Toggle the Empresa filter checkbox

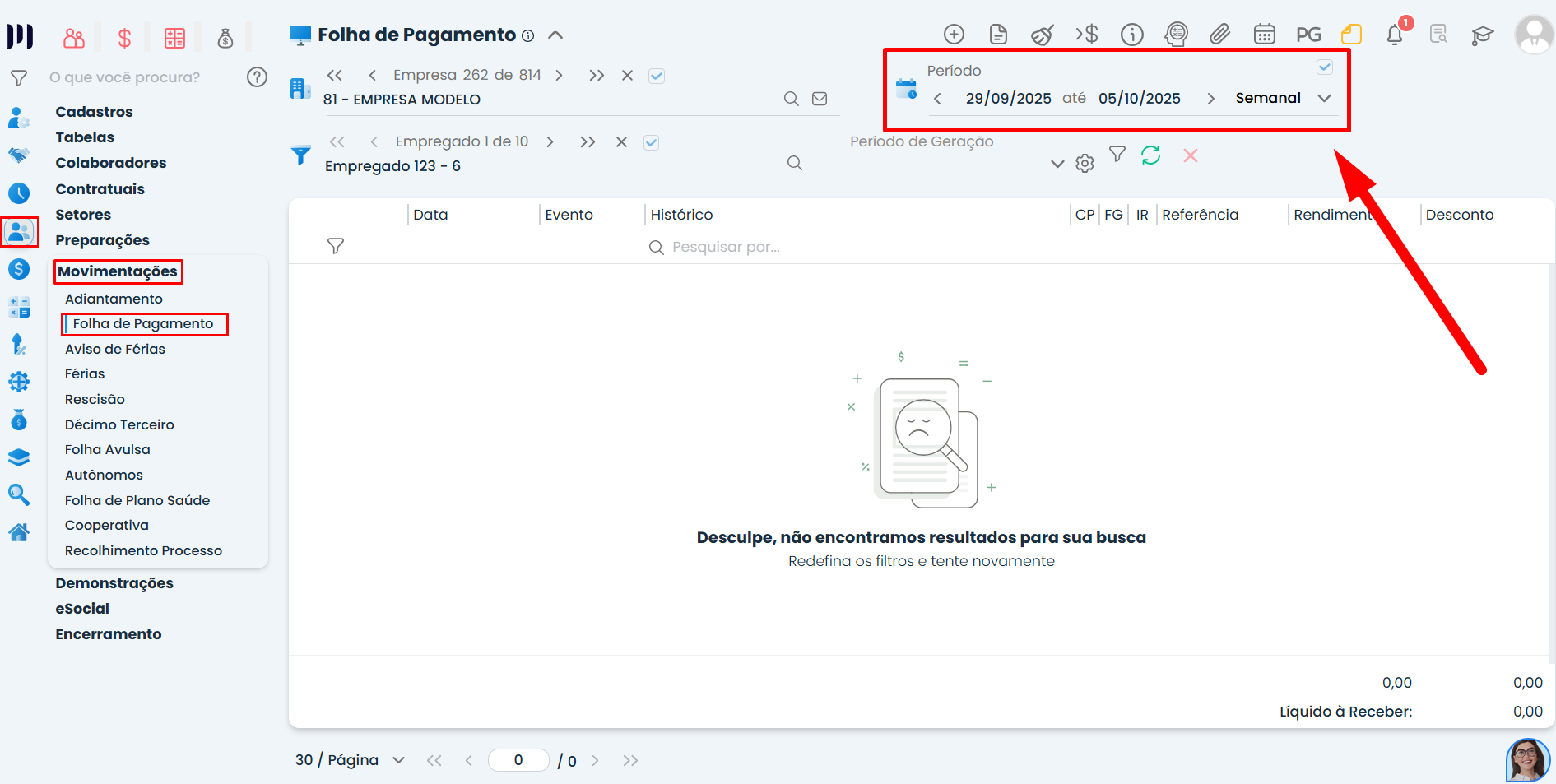pos(656,76)
